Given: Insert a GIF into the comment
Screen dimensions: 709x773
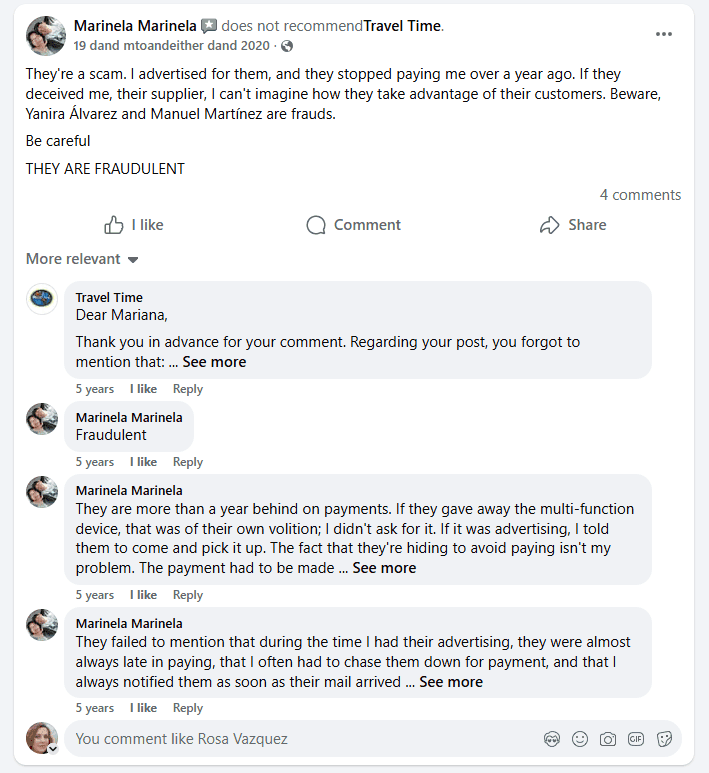Looking at the screenshot, I should pos(635,739).
